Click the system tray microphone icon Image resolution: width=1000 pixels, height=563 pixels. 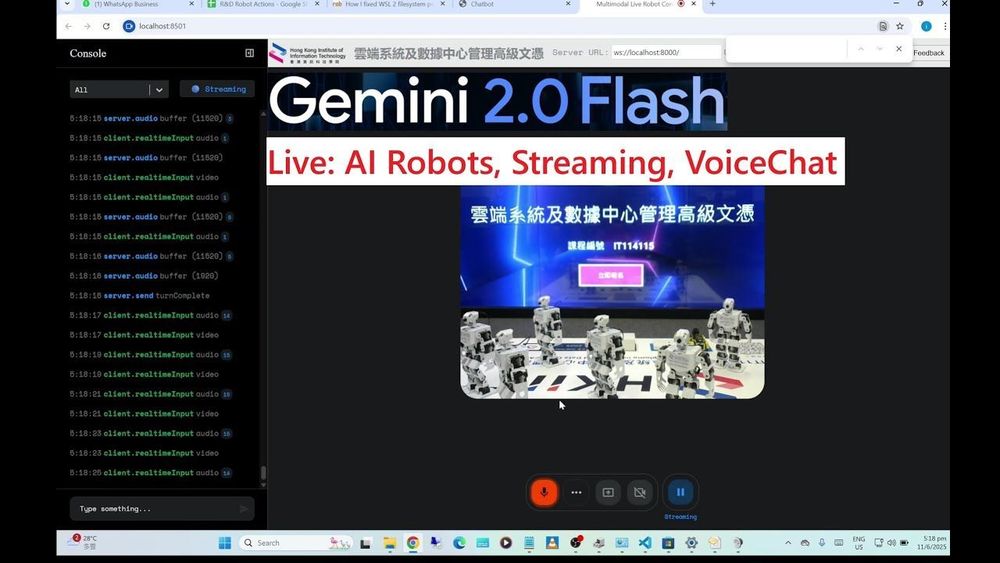pos(822,543)
